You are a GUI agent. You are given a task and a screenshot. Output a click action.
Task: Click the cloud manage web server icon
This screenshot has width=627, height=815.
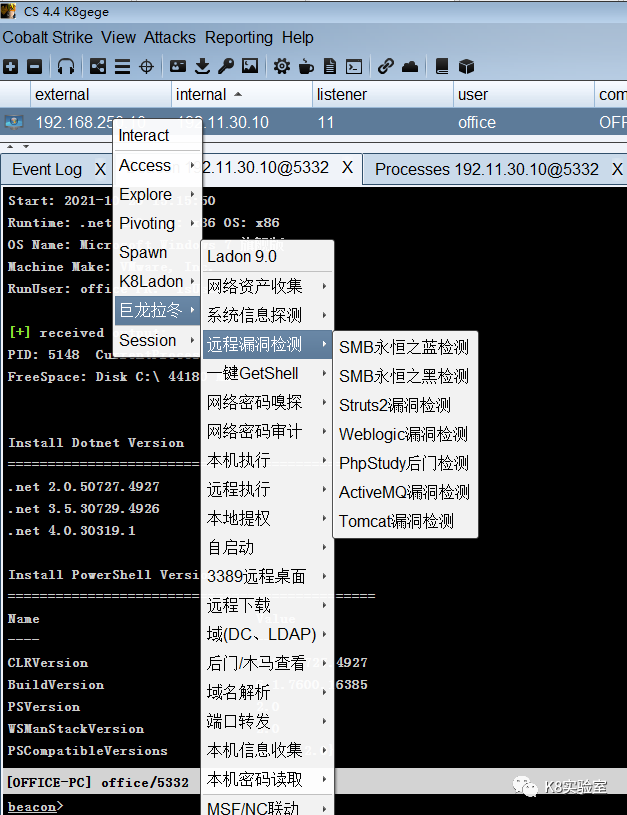point(410,67)
